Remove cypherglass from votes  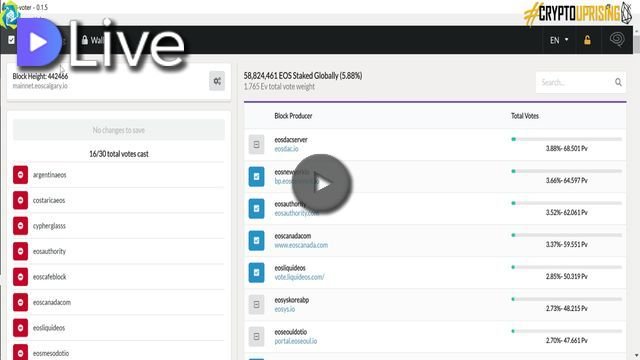pos(20,226)
